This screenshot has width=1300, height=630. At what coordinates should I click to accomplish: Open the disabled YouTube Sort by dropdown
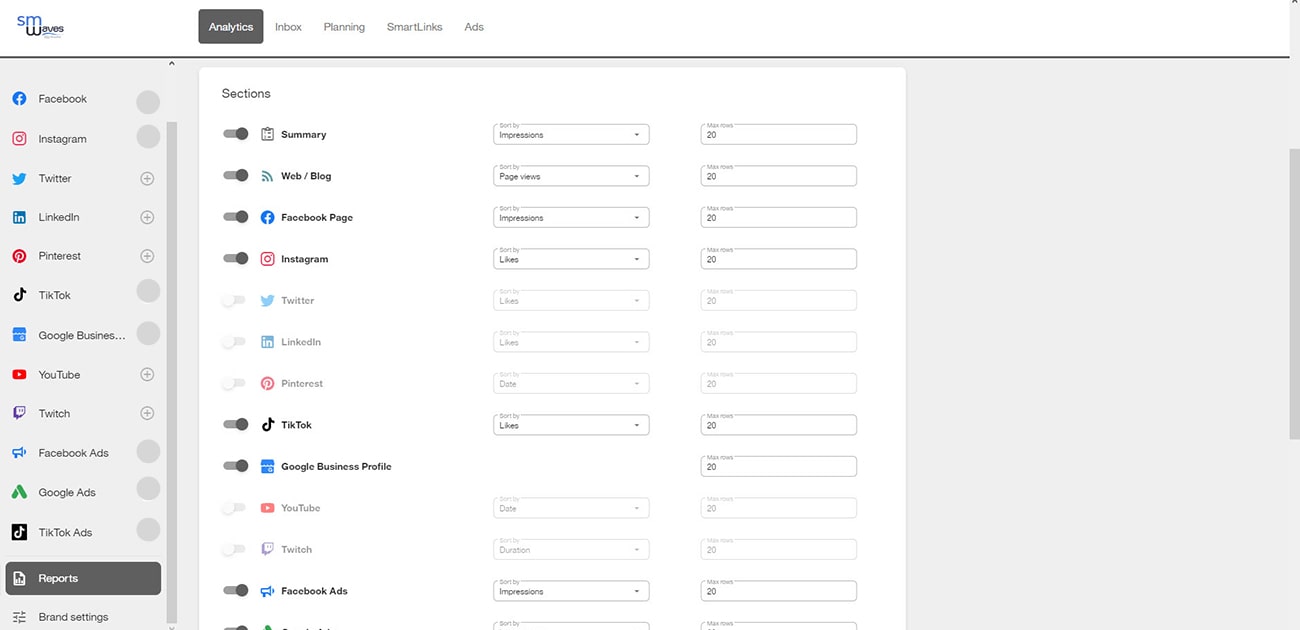(x=571, y=508)
